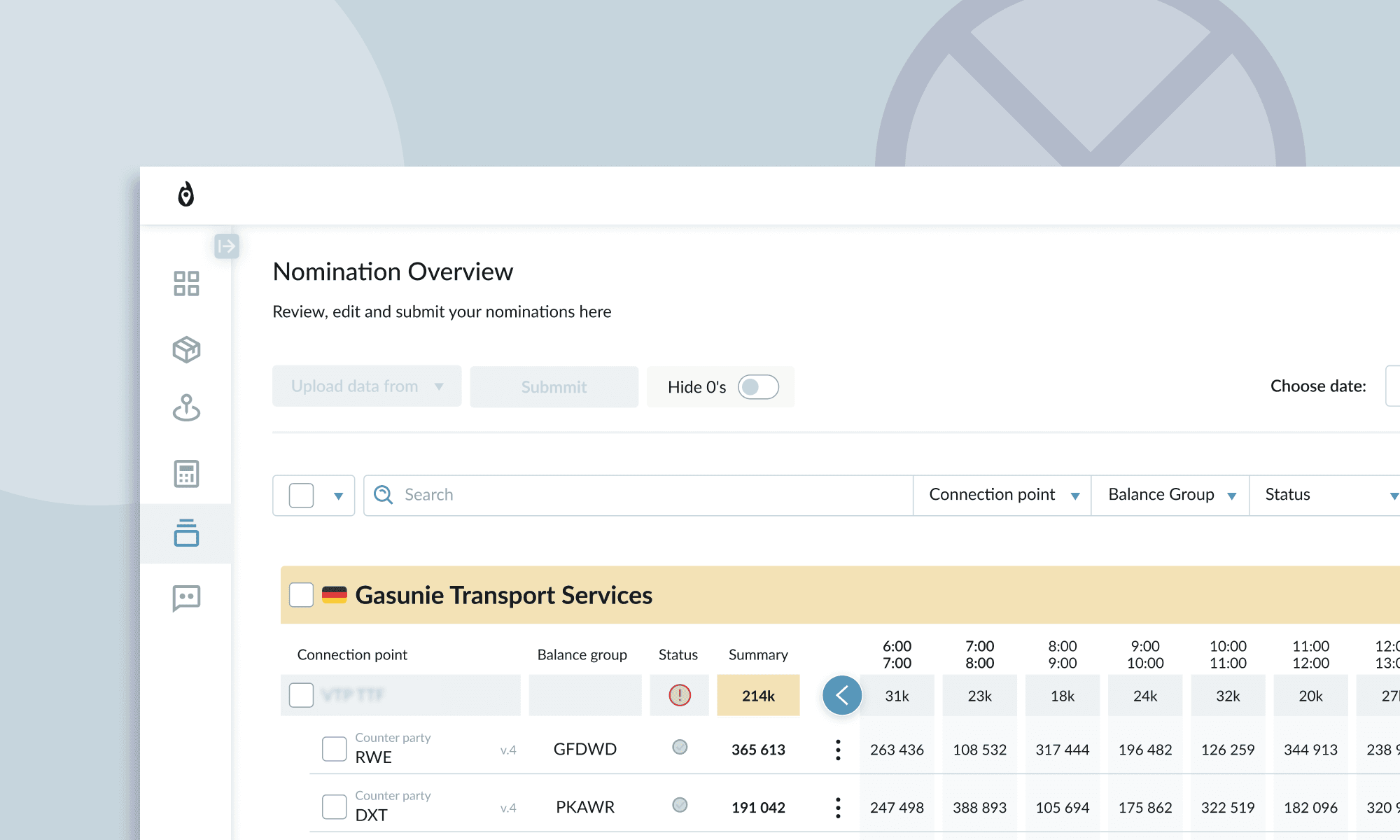Click the PKAWR balance group cell
Image resolution: width=1400 pixels, height=840 pixels.
coord(585,807)
